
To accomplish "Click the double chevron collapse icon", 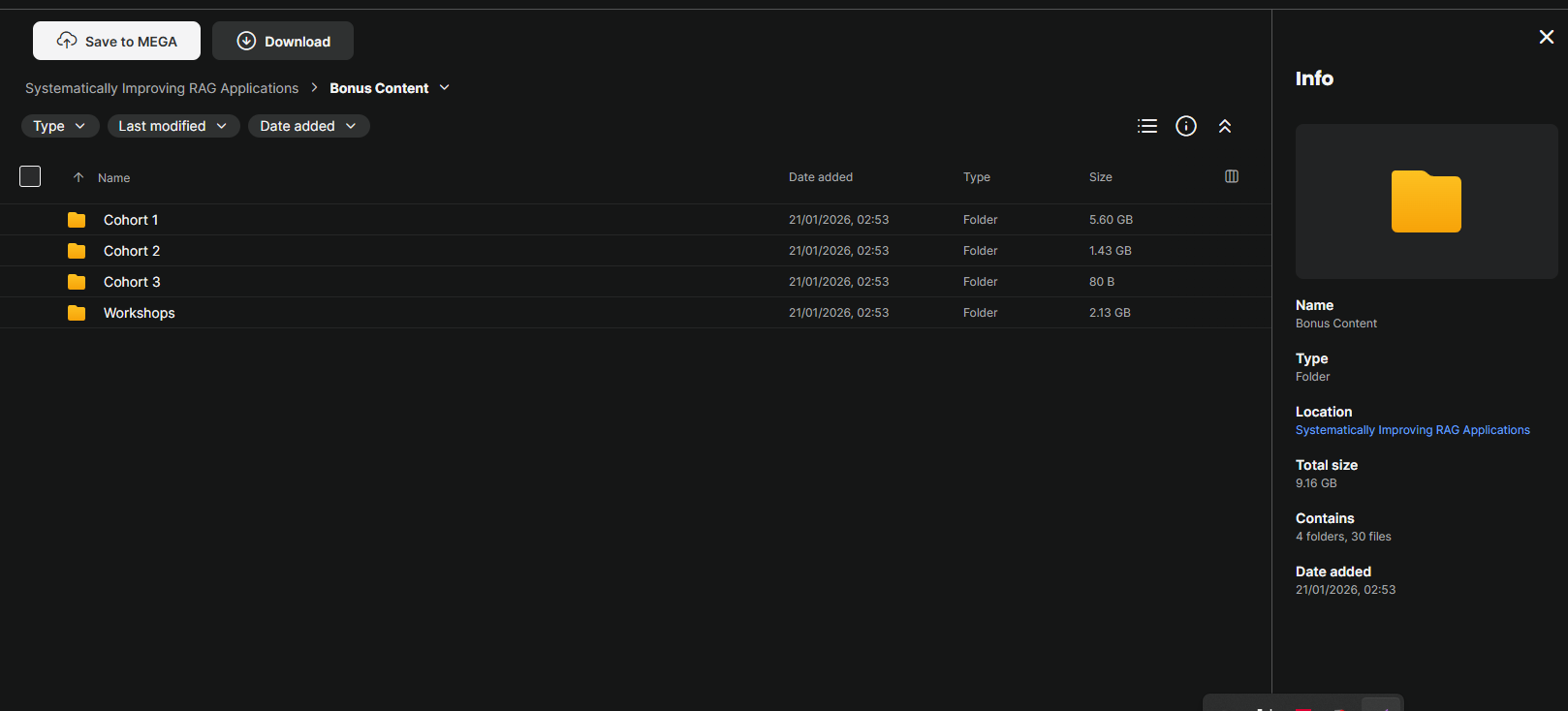I will click(x=1225, y=126).
